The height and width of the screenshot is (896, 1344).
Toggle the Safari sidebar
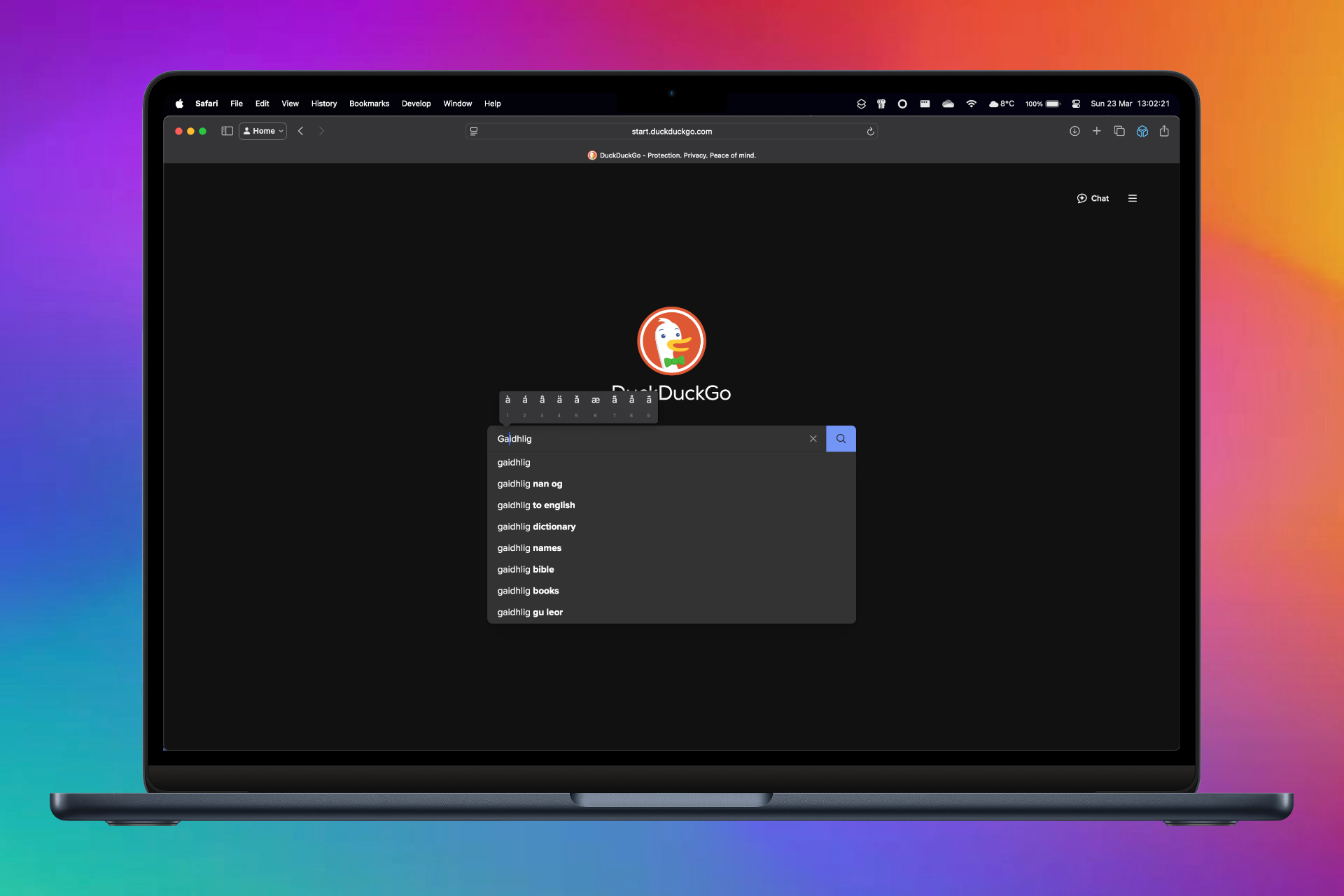[227, 131]
